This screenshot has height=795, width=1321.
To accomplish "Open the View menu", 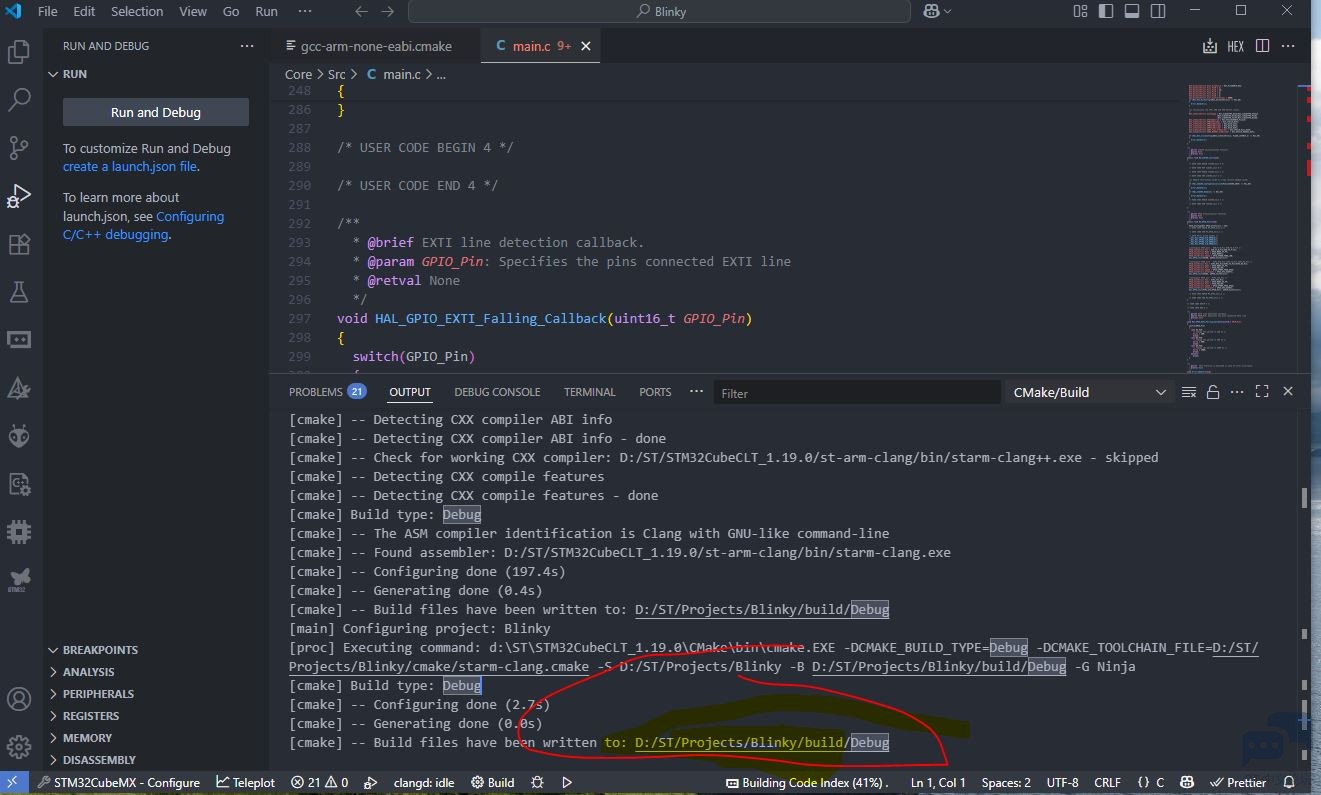I will [193, 11].
